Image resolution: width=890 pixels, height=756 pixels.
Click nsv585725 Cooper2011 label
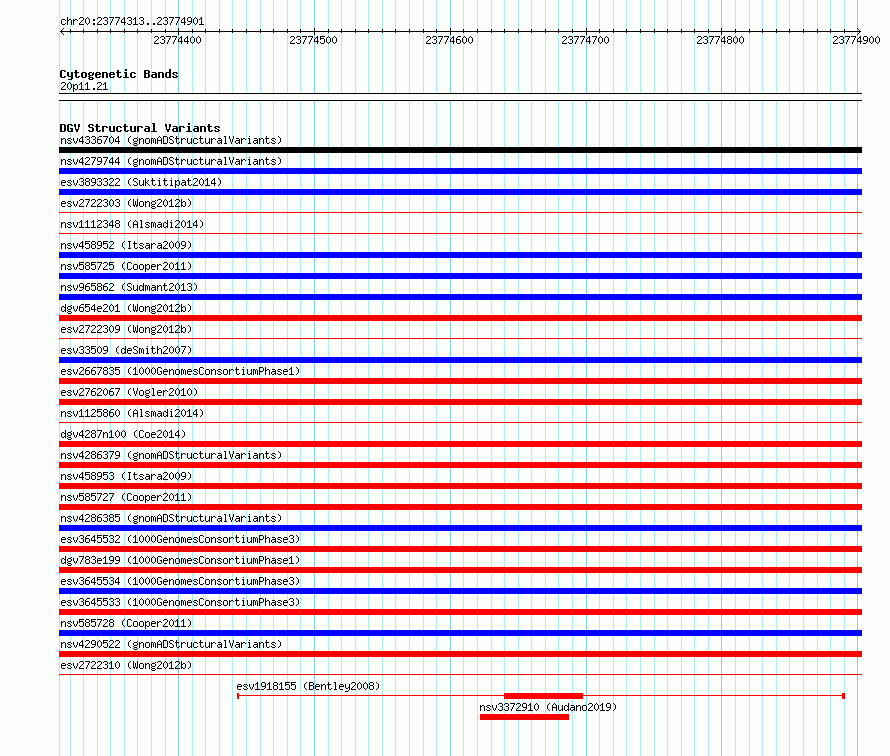126,266
